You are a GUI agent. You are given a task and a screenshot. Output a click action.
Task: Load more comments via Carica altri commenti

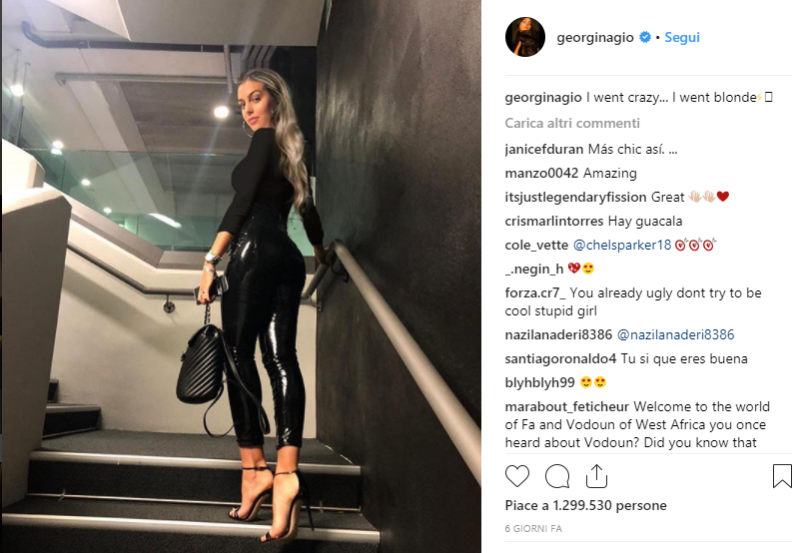572,123
